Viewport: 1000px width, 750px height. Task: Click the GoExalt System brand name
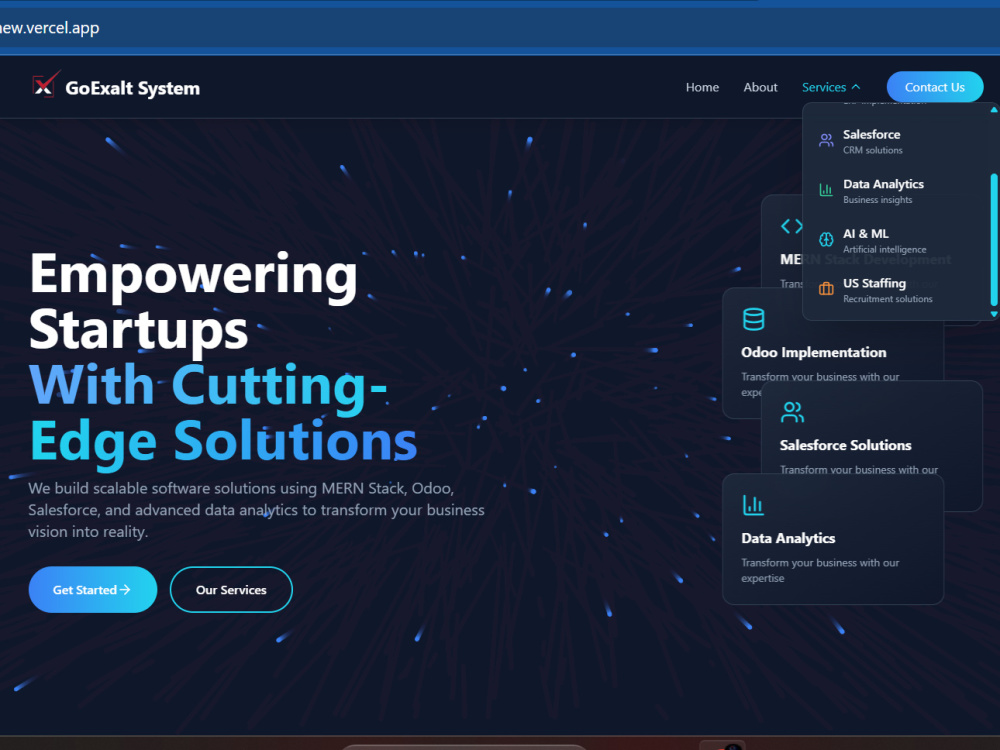[x=133, y=88]
